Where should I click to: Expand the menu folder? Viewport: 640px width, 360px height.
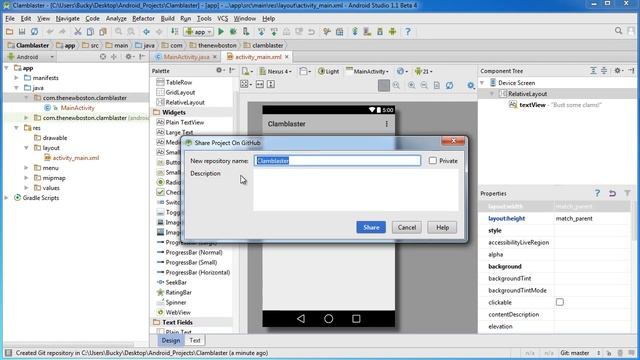26,168
